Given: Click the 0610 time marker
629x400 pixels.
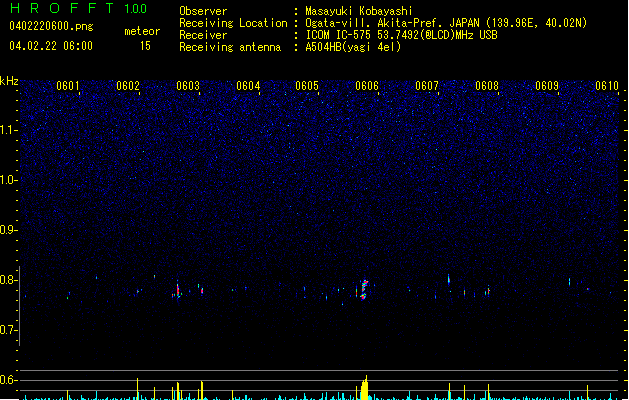Looking at the screenshot, I should pos(607,86).
